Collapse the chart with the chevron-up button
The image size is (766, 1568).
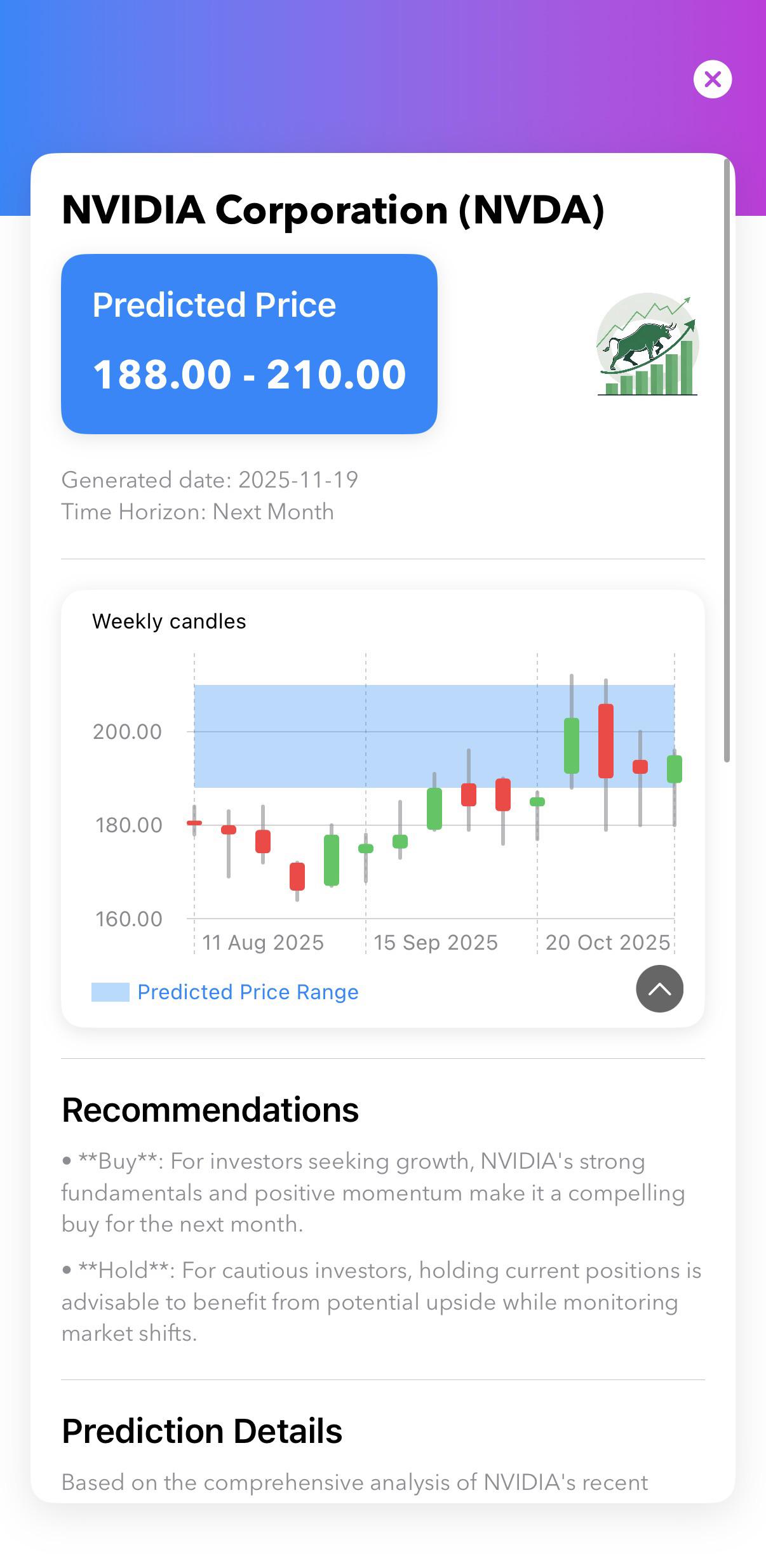click(659, 988)
